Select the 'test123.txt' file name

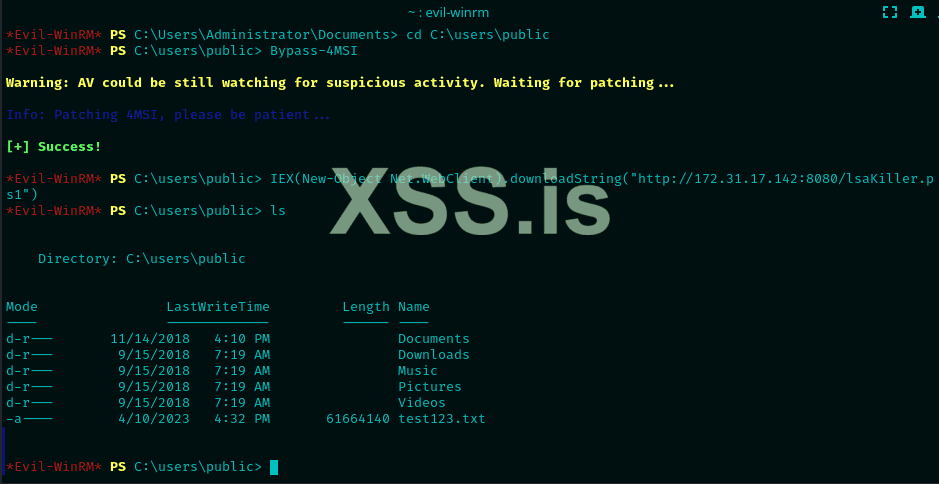coord(442,419)
